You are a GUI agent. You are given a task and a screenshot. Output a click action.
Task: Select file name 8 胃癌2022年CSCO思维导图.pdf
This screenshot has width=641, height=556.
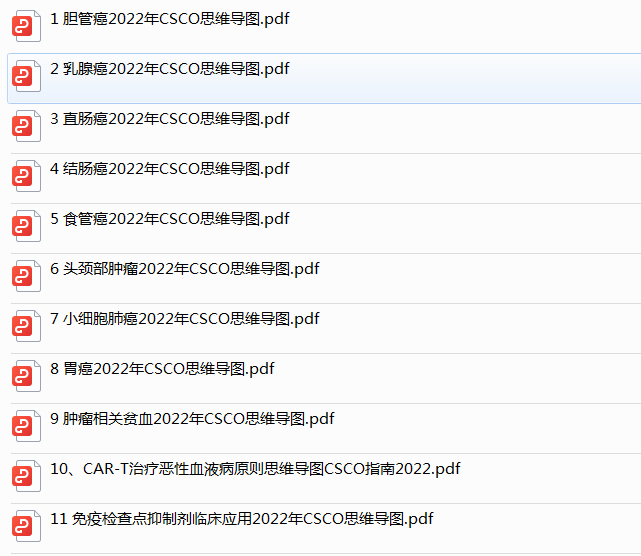[162, 369]
